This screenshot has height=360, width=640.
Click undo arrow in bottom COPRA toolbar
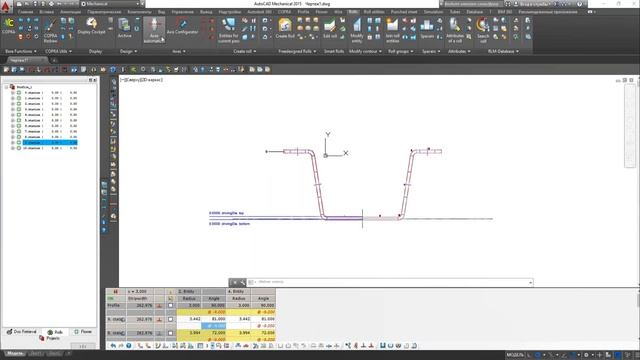click(113, 346)
